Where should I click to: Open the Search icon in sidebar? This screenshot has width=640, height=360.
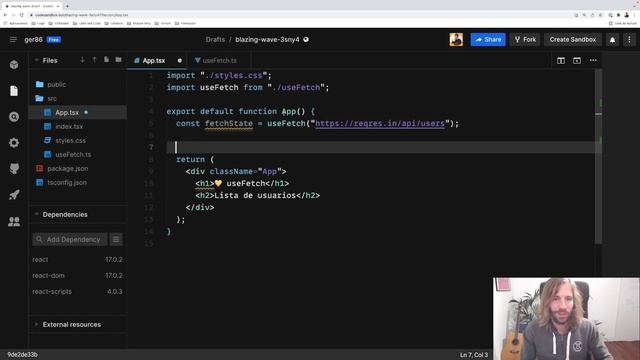14,117
